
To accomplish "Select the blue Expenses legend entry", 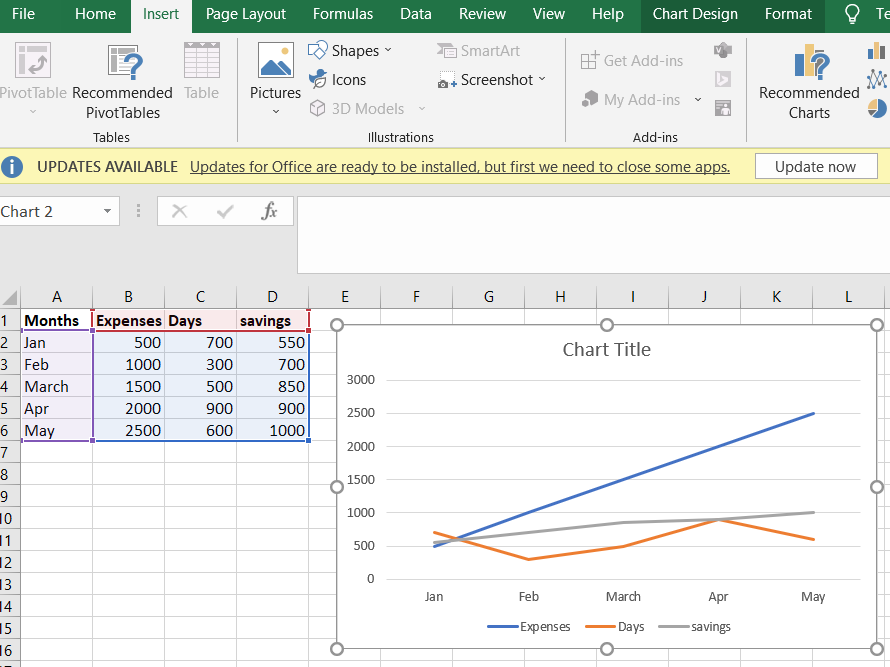I will 529,627.
